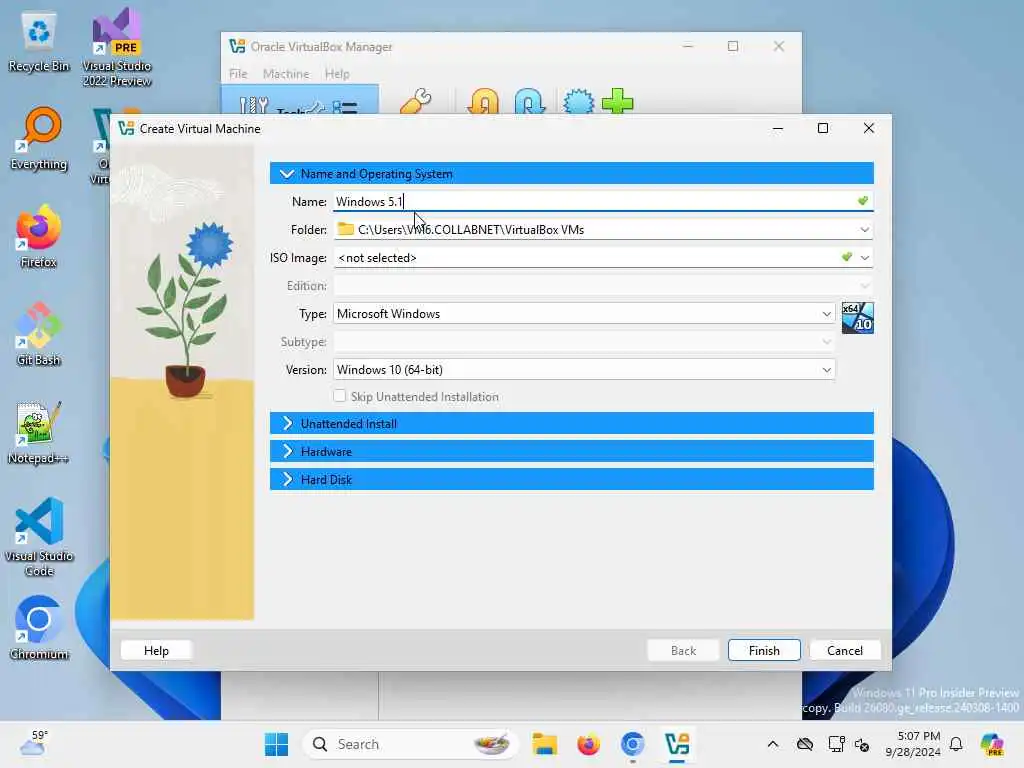Open the Folder path dropdown
The image size is (1024, 768).
point(864,230)
